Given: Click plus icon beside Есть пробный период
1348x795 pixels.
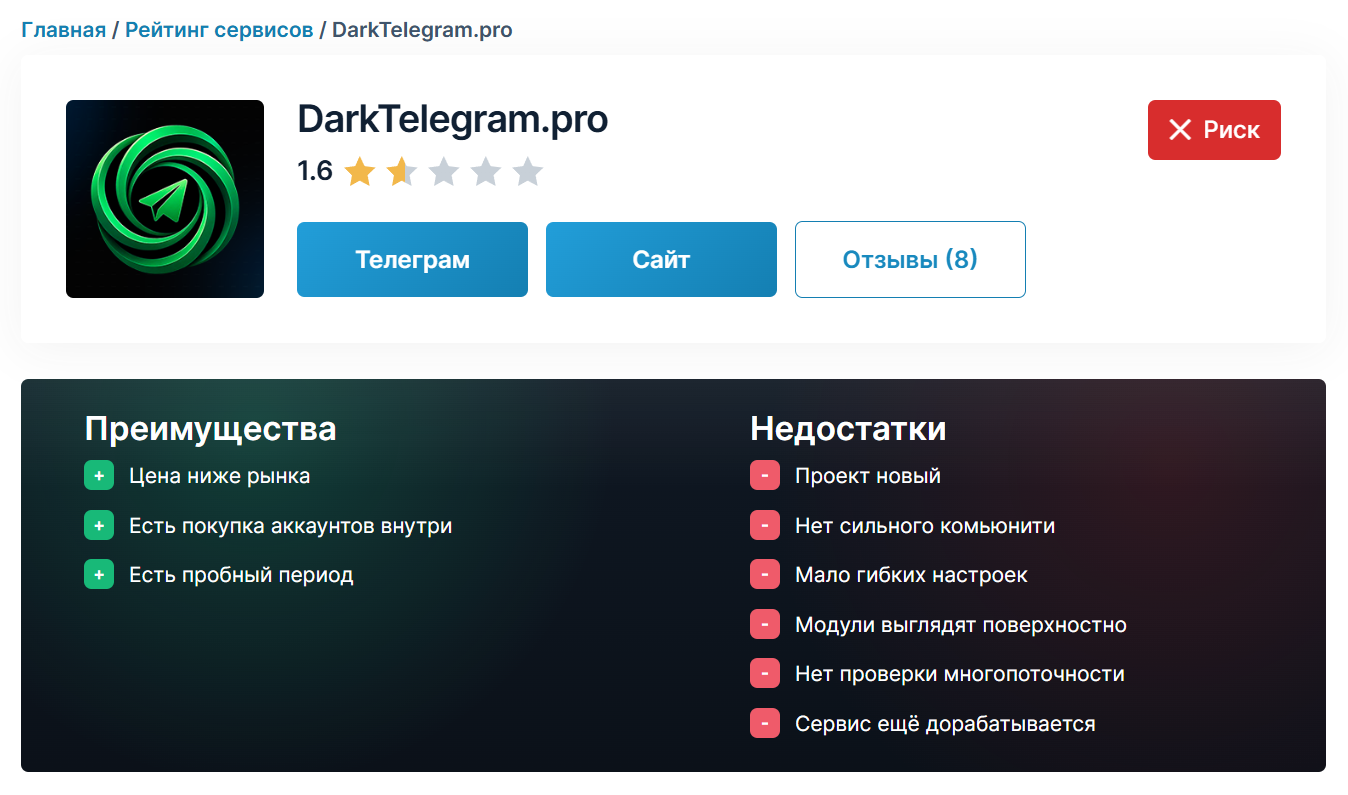Looking at the screenshot, I should (99, 575).
